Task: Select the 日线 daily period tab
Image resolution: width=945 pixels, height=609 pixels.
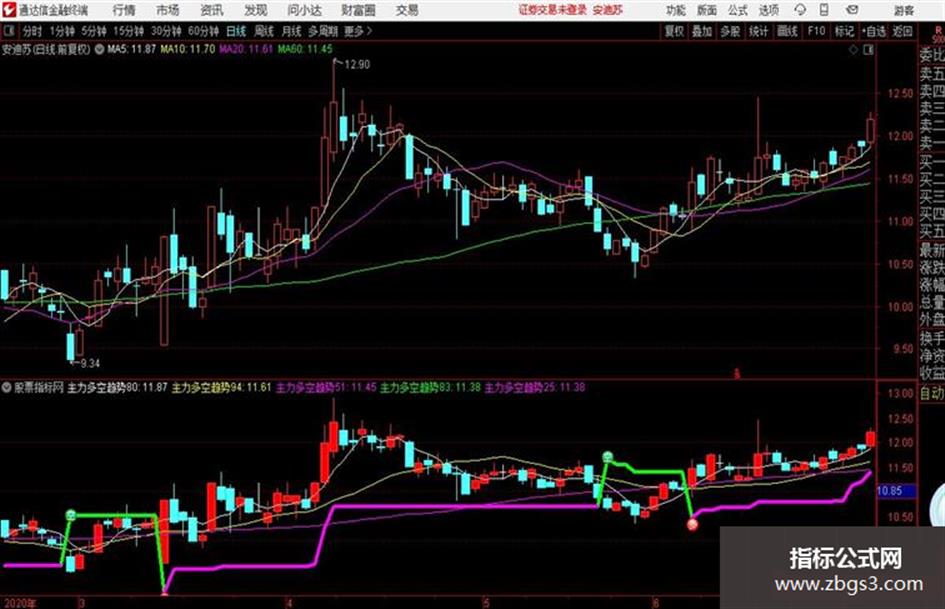Action: pyautogui.click(x=236, y=31)
